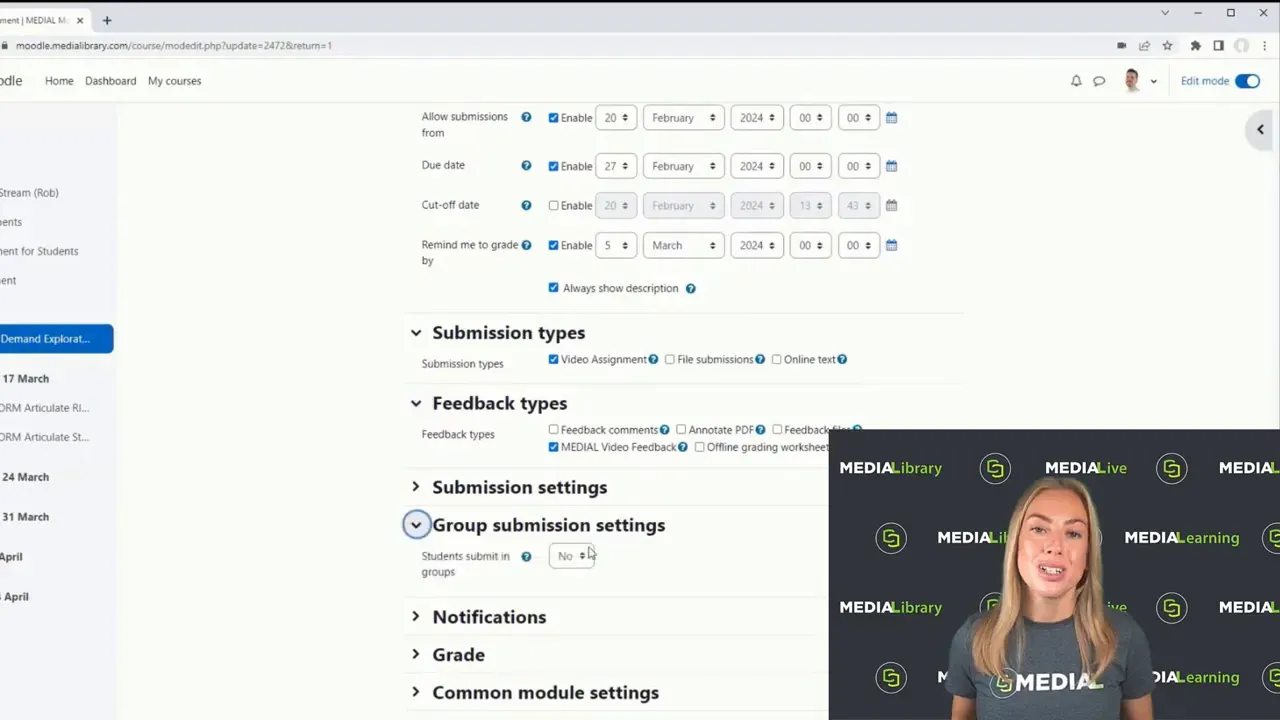This screenshot has width=1280, height=720.
Task: Show help for Cut-off date
Action: [x=526, y=205]
